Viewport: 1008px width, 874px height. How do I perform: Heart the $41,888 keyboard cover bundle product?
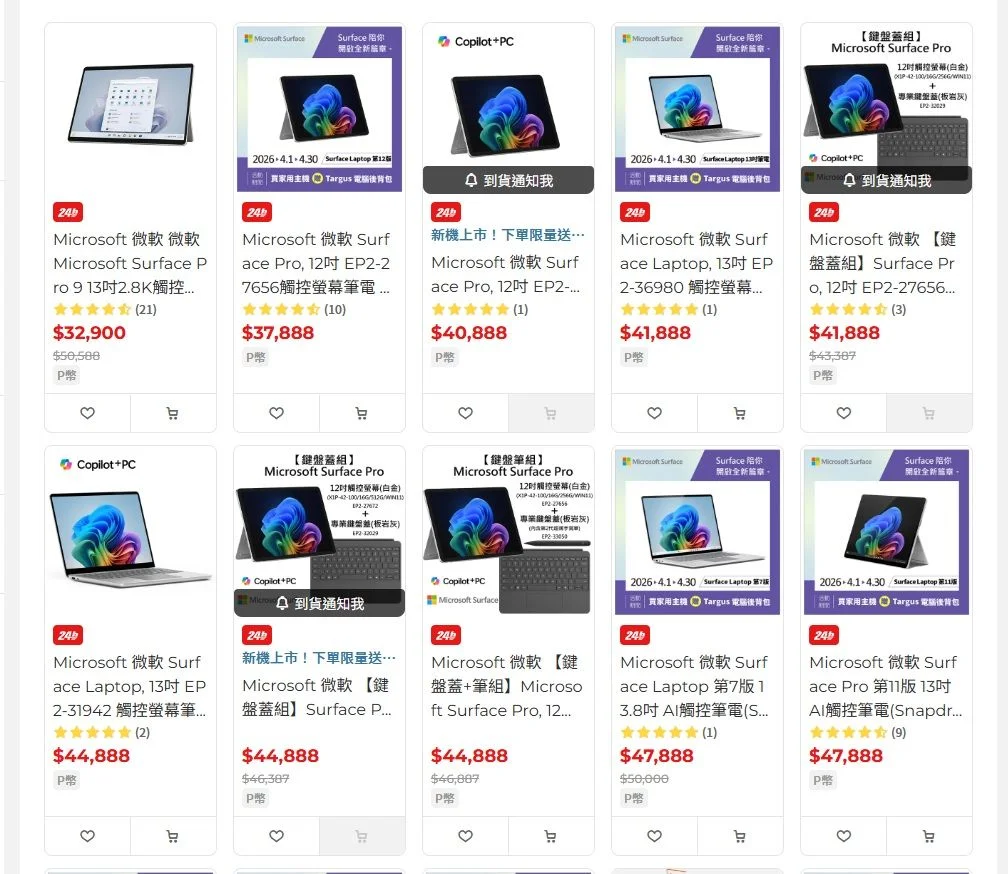click(x=843, y=413)
